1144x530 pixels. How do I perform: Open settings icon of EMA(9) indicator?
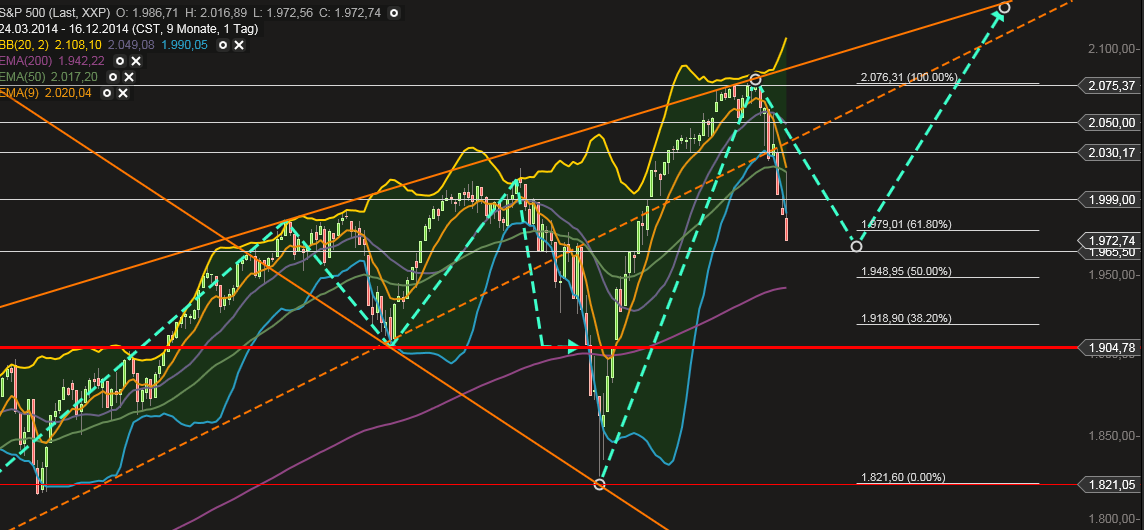[x=107, y=93]
